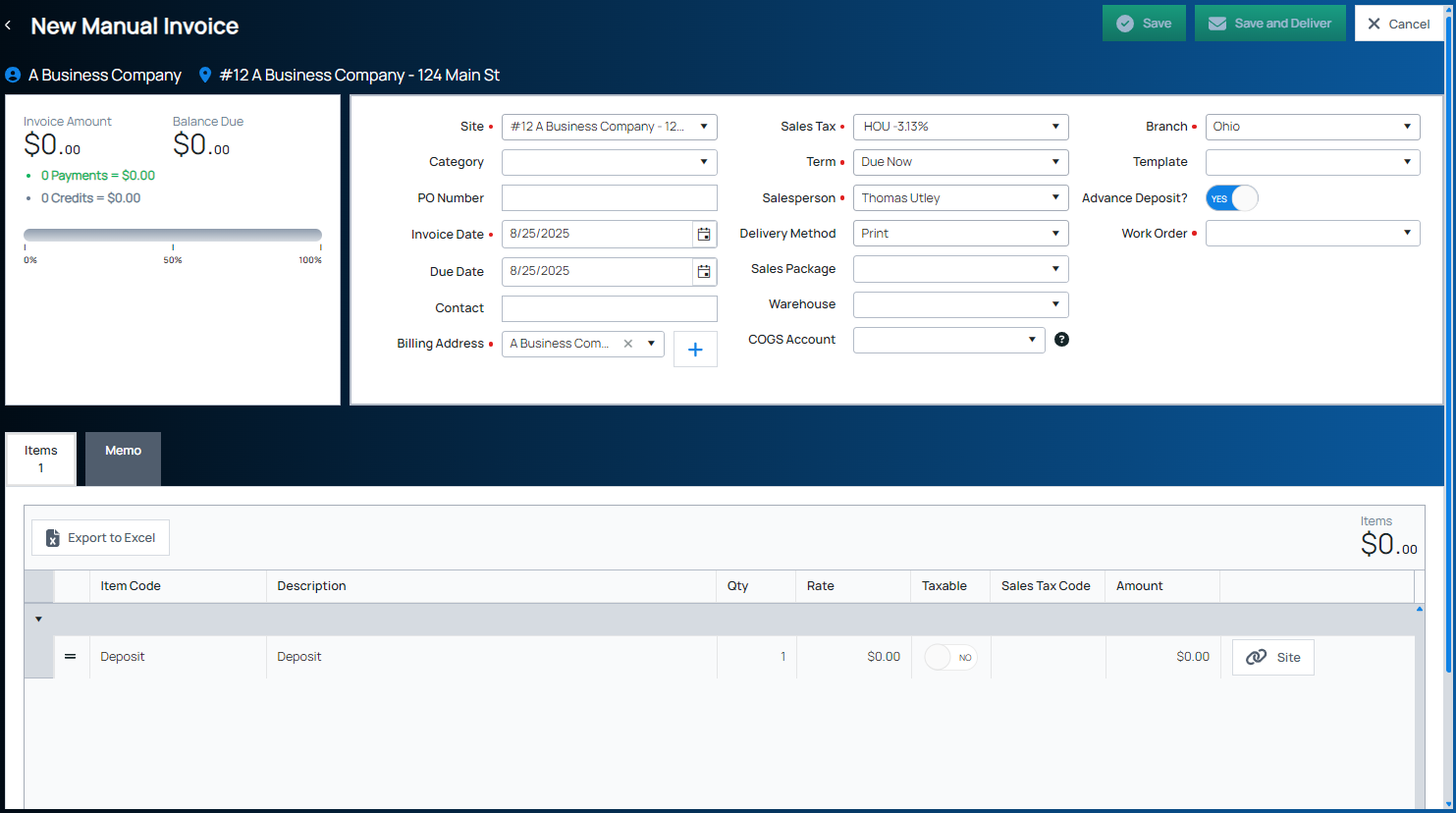1456x813 pixels.
Task: Click the Rate cell in Deposit row
Action: 853,657
